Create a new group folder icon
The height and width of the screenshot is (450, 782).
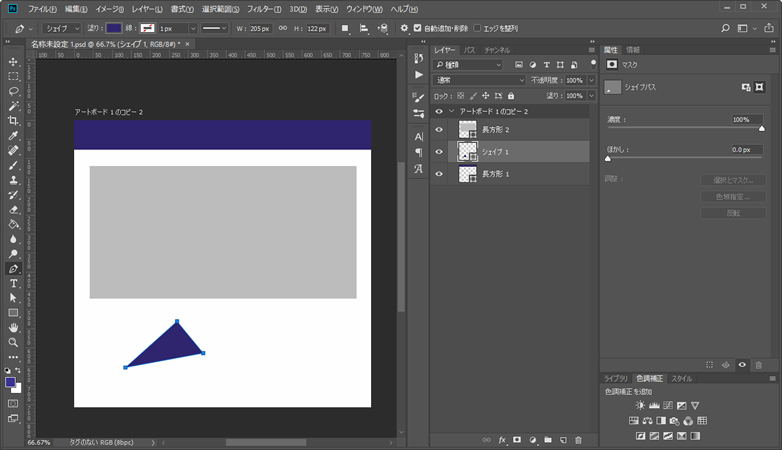tap(548, 440)
